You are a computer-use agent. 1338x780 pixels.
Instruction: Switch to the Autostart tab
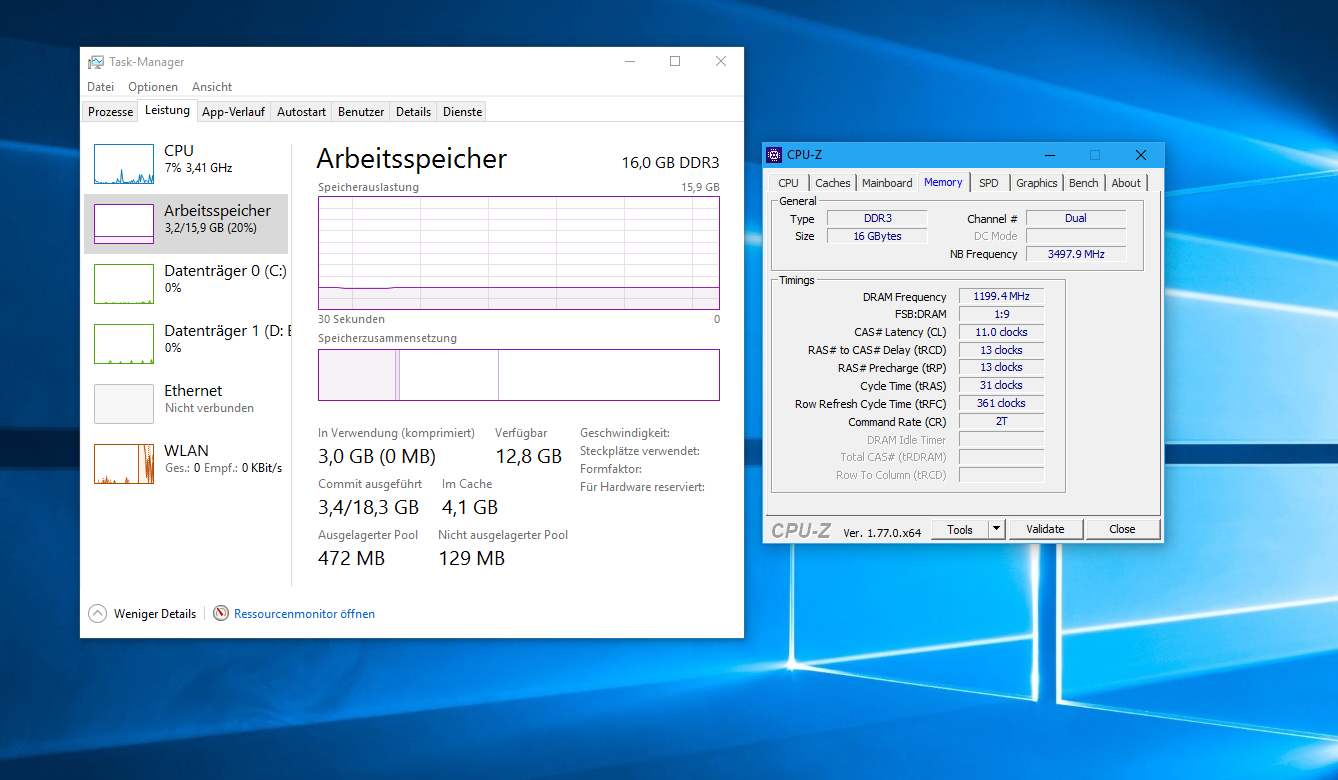[301, 112]
